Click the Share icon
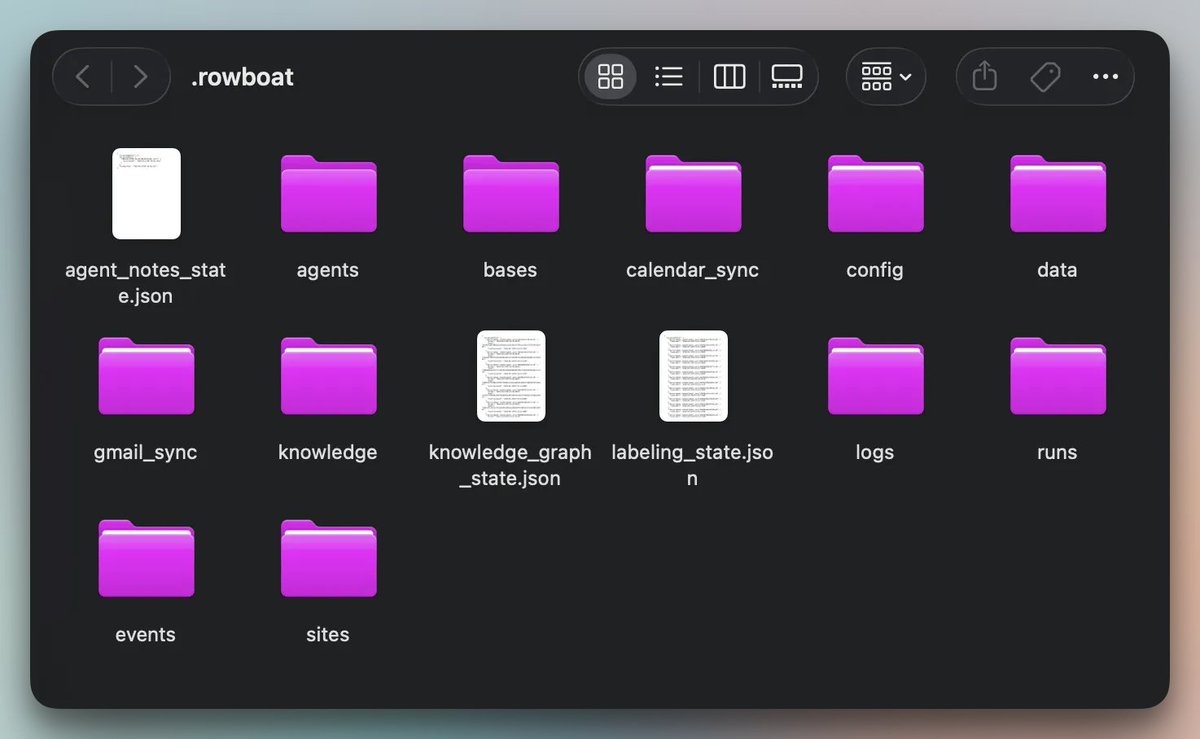 click(985, 76)
